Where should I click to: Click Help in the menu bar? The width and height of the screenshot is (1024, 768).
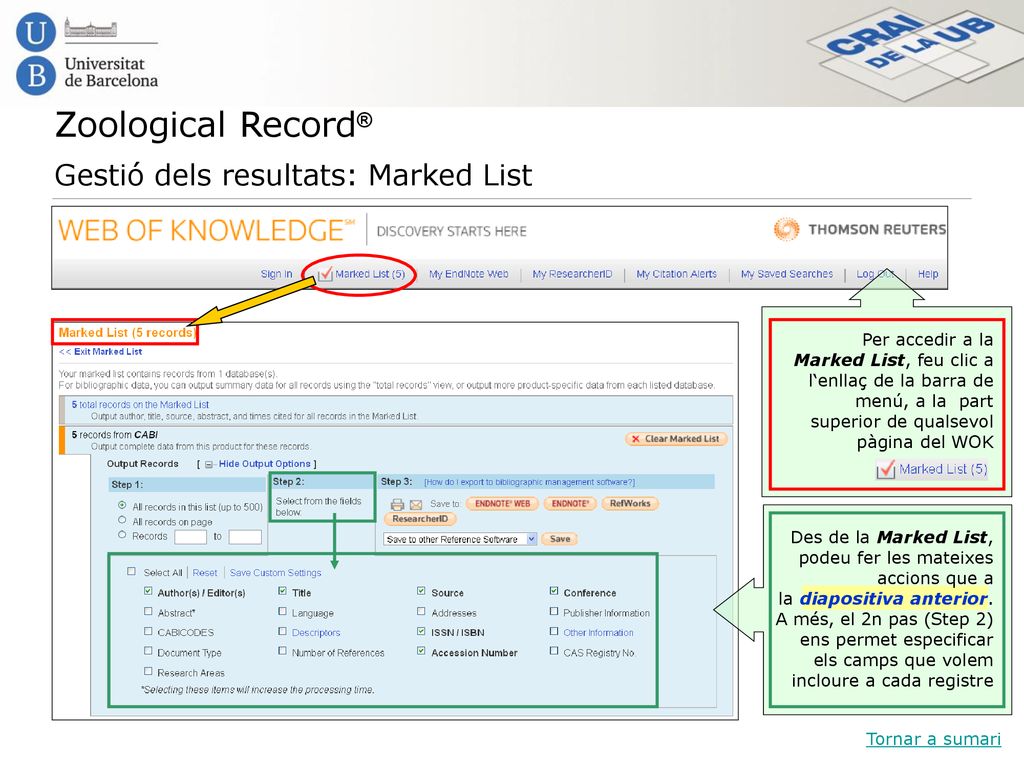[928, 274]
